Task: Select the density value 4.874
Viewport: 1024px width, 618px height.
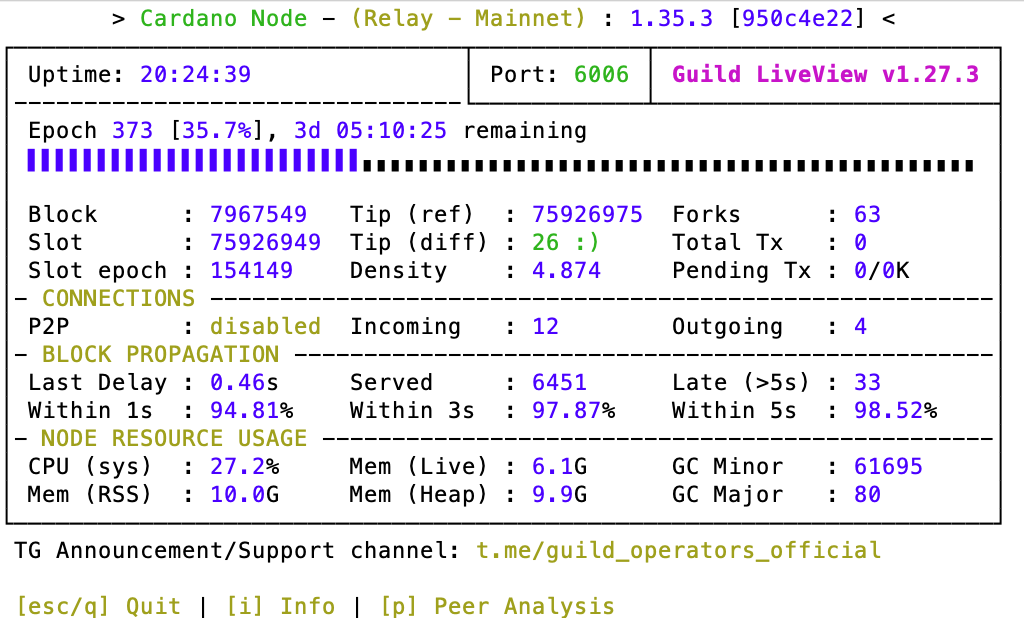Action: tap(566, 270)
